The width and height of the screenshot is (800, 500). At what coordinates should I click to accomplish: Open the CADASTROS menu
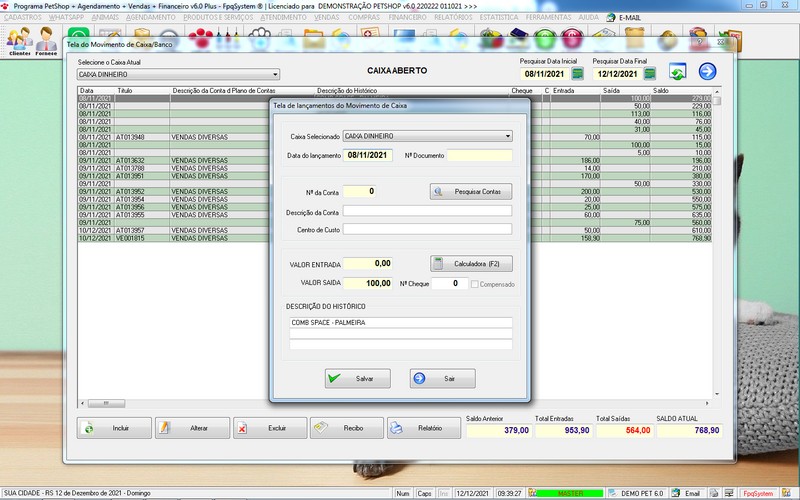(22, 17)
